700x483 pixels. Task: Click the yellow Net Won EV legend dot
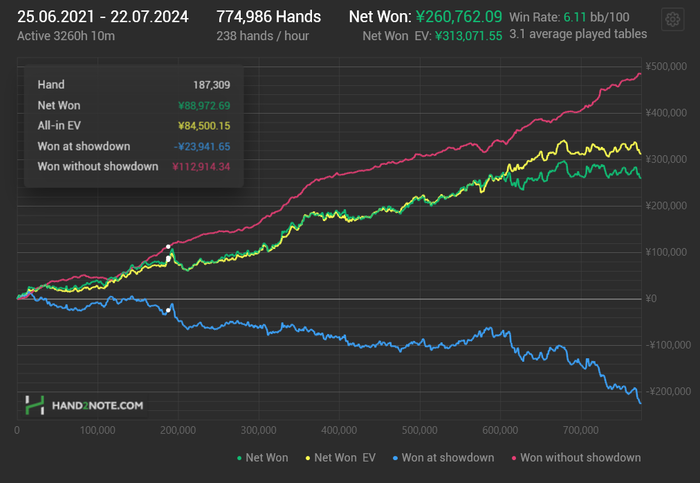click(308, 458)
